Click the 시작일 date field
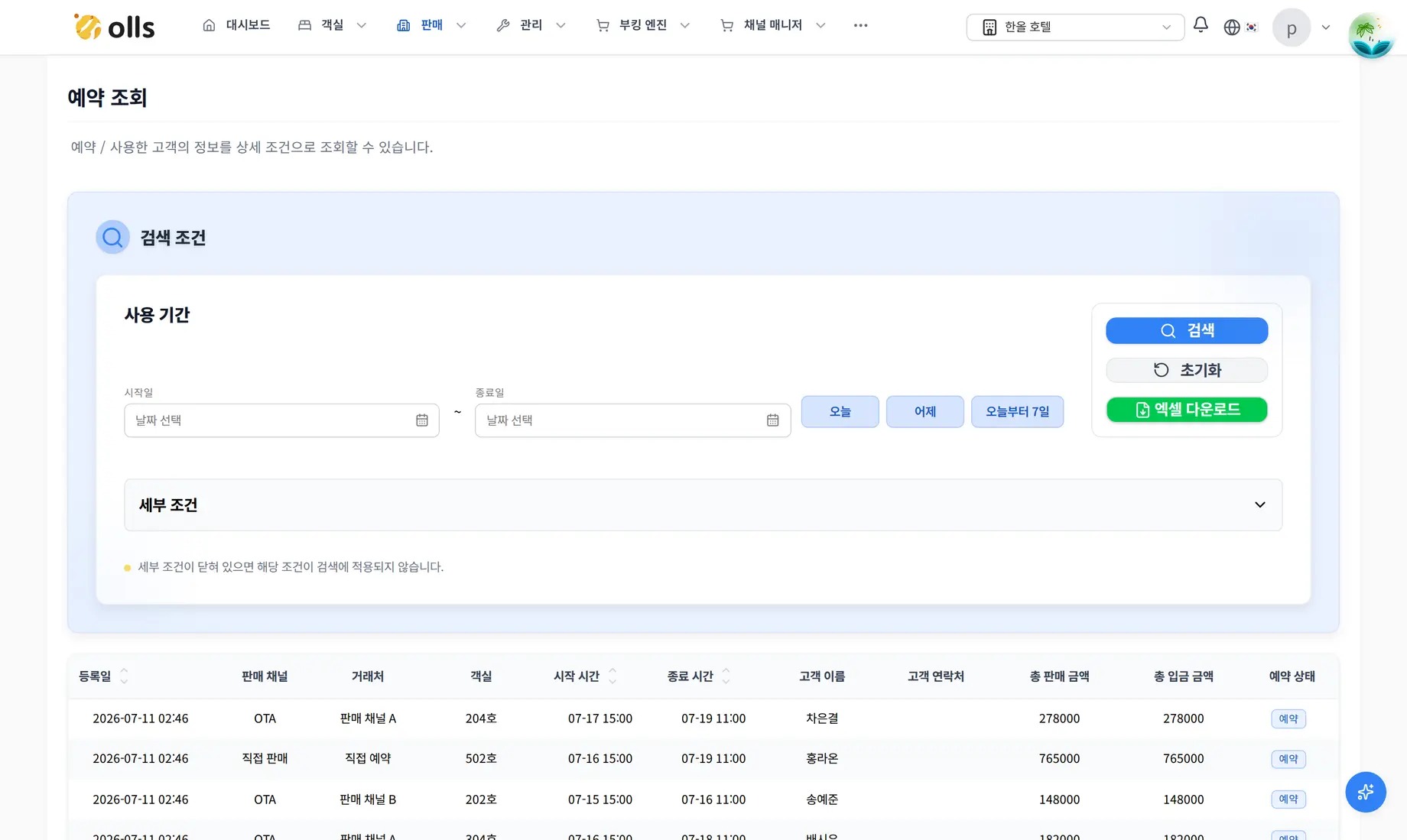The width and height of the screenshot is (1407, 840). coord(281,420)
